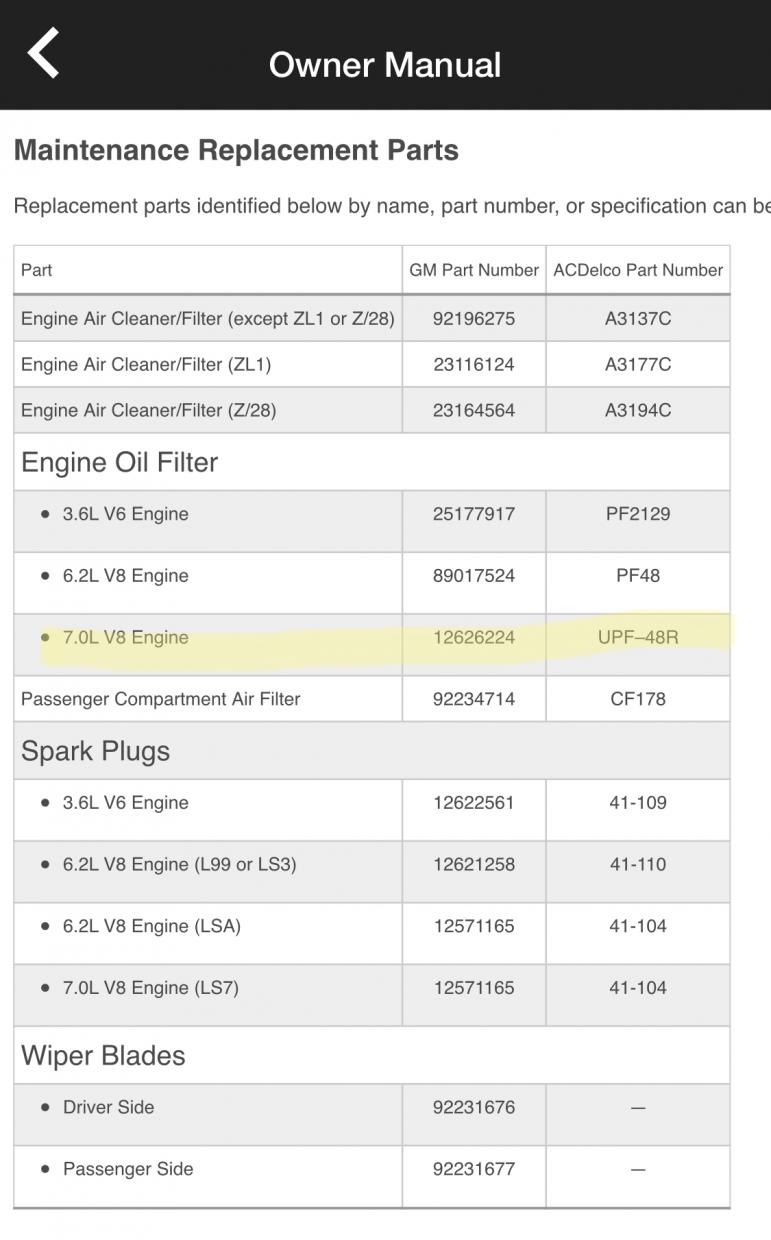Select the highlighted 7.0L V8 Engine row label
The height and width of the screenshot is (1240, 771).
125,637
